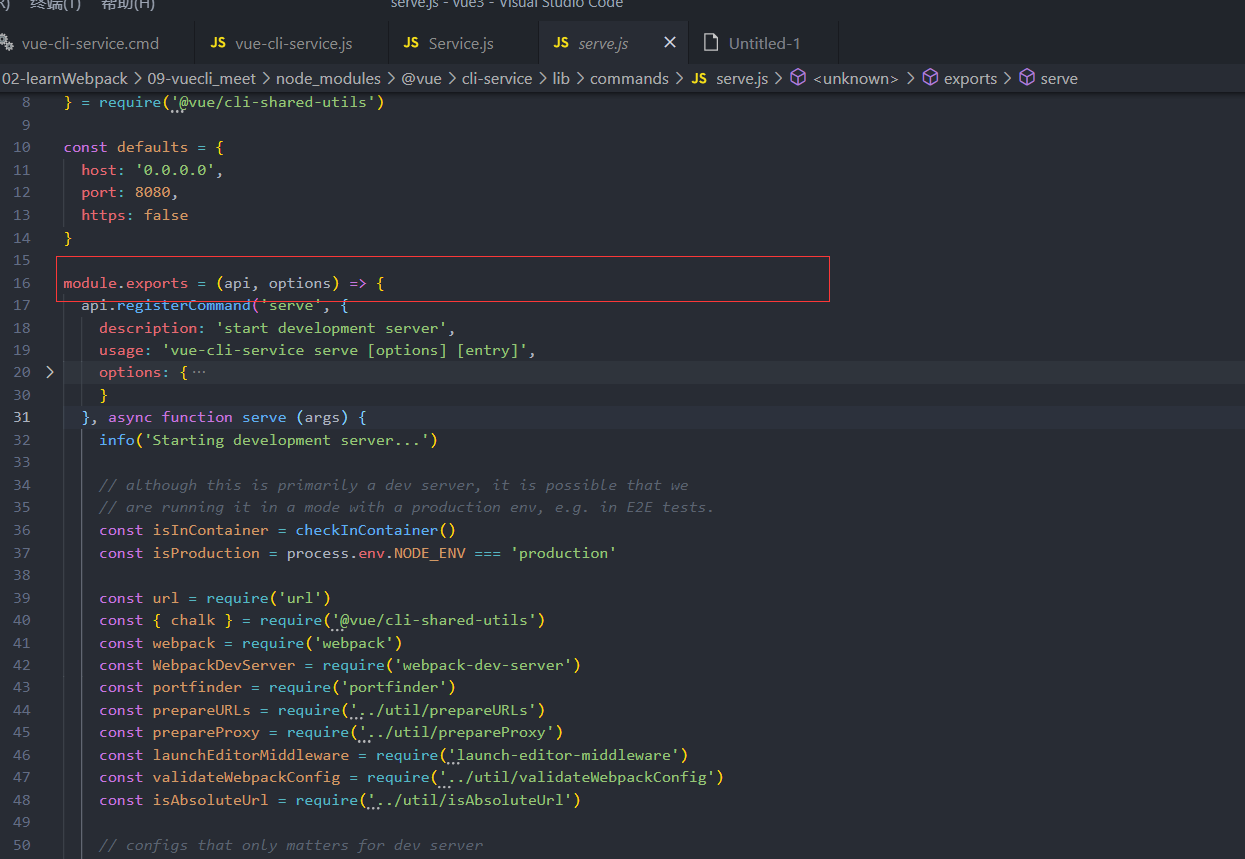Click info('Starting development server...') call
This screenshot has height=859, width=1245.
[x=268, y=440]
